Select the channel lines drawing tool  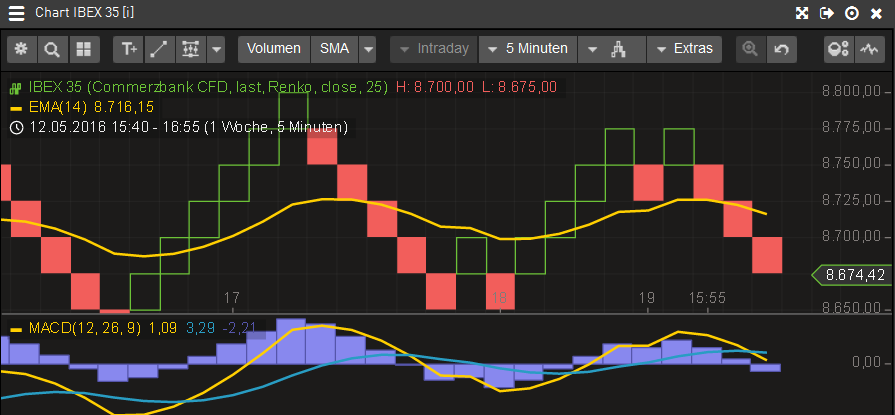pyautogui.click(x=190, y=48)
